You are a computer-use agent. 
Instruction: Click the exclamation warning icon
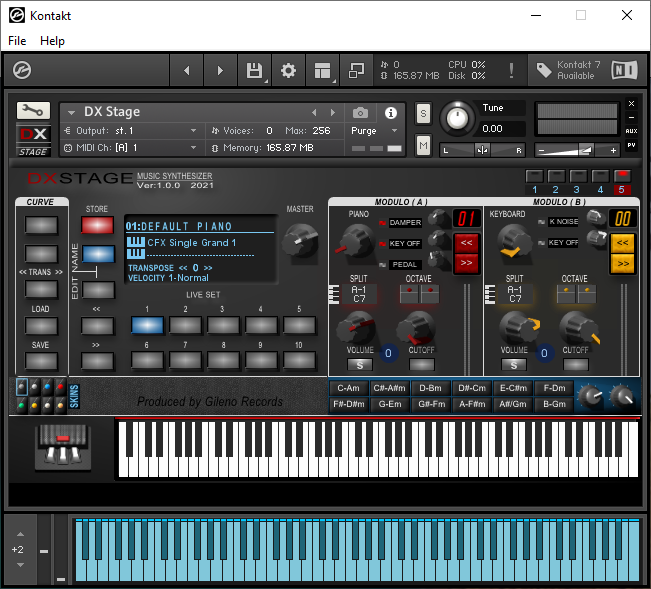coord(511,71)
